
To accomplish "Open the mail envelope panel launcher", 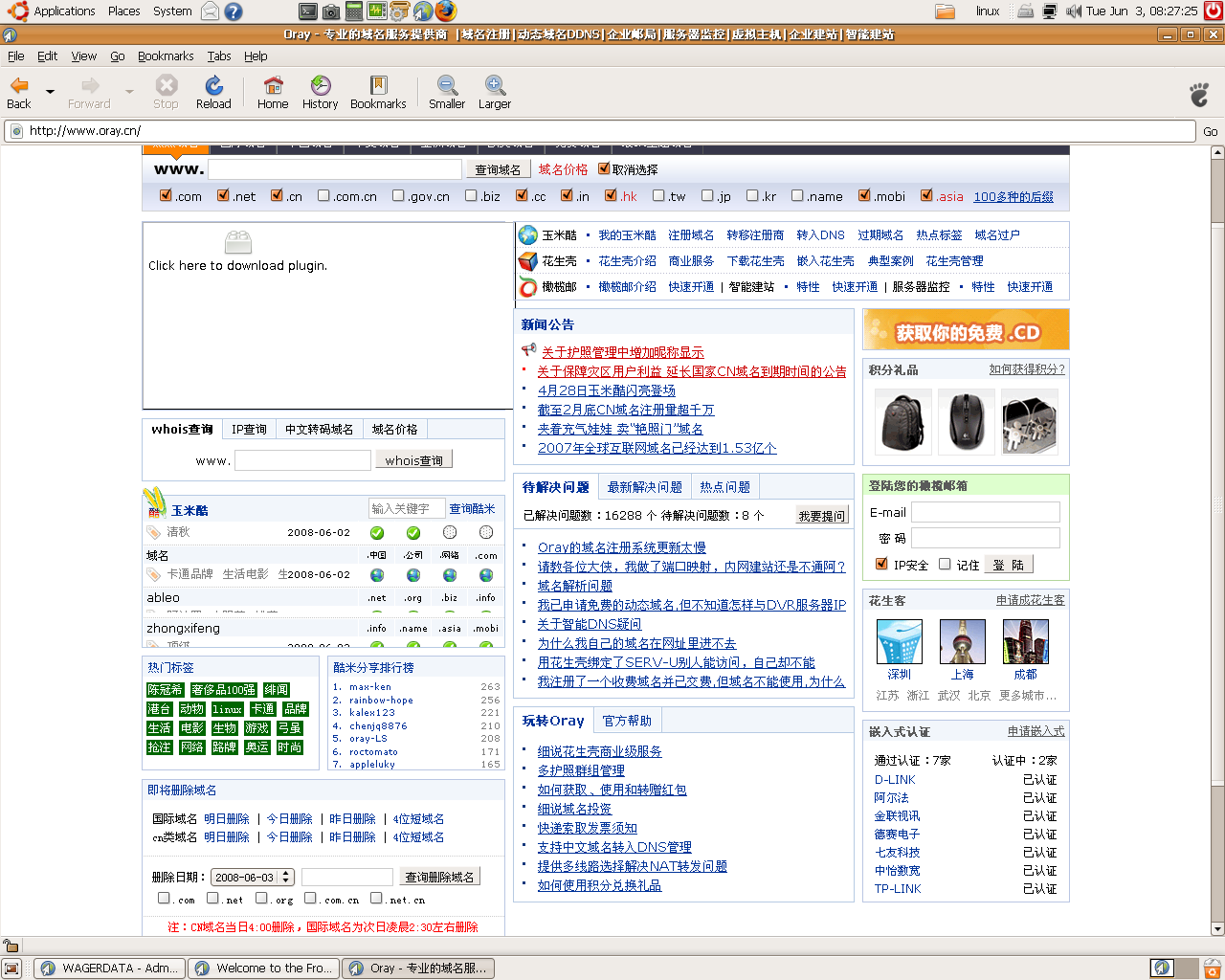I will tap(210, 11).
